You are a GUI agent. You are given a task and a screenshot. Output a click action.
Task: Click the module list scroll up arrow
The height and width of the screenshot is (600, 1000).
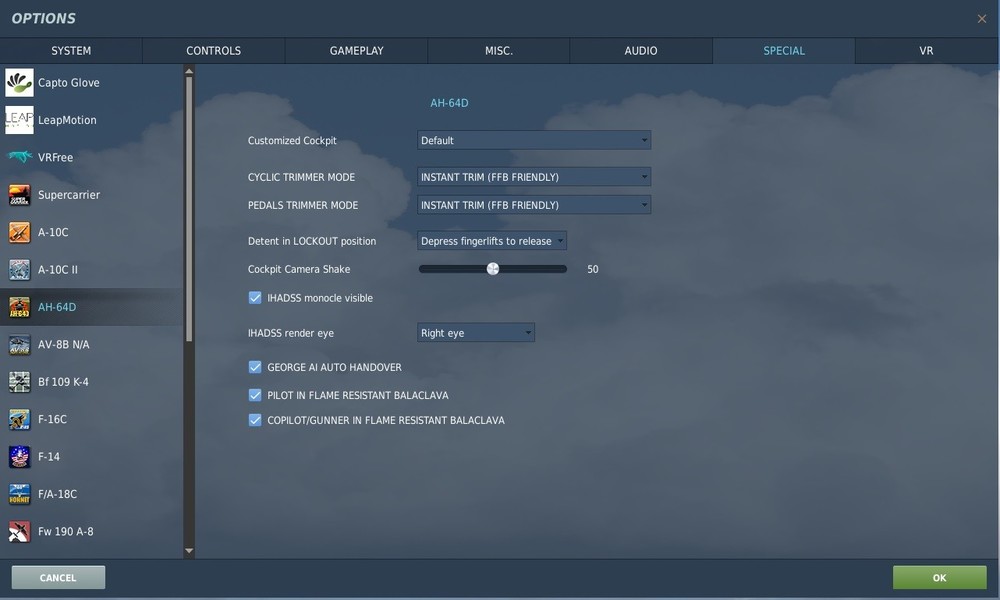[x=189, y=71]
